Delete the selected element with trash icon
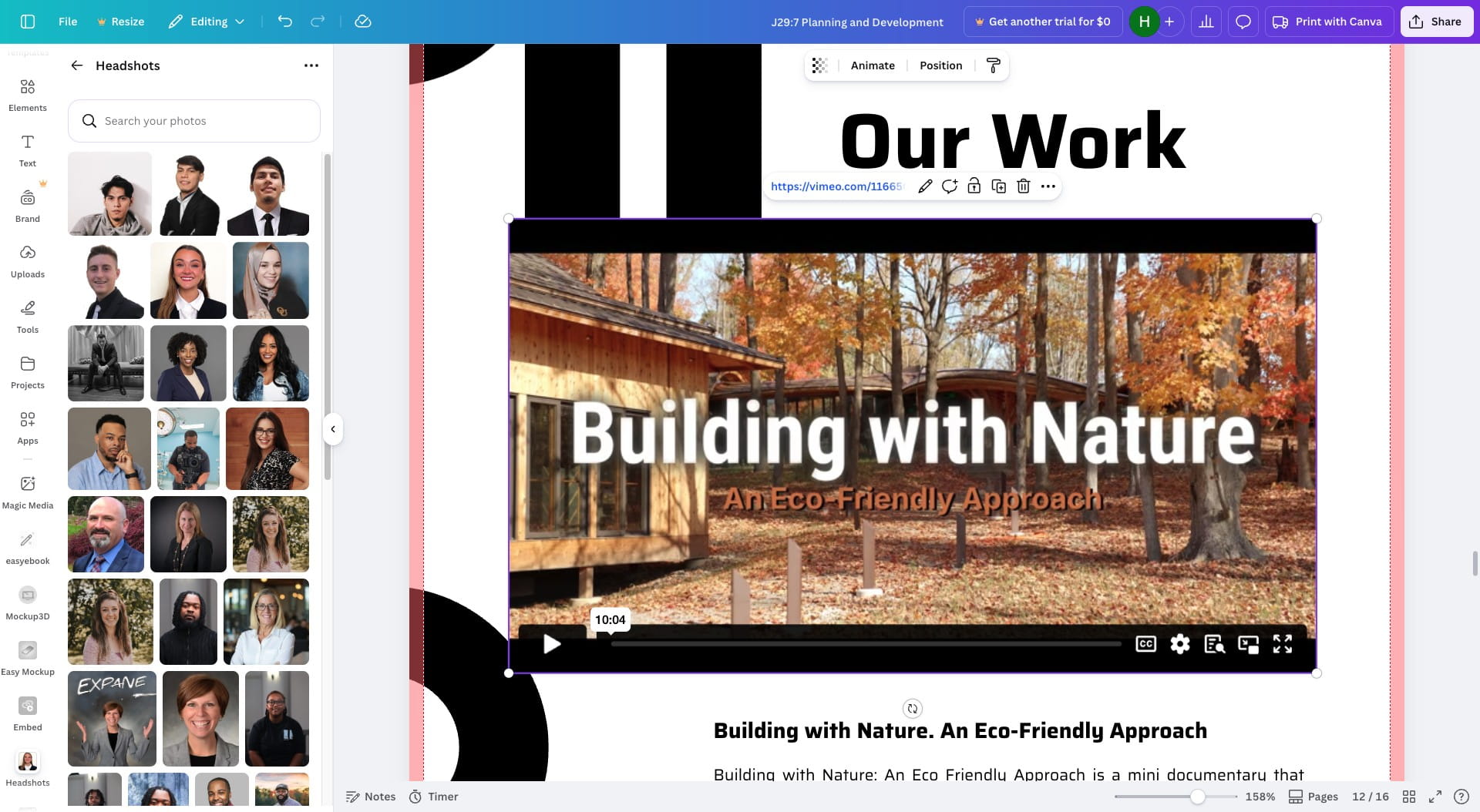 pyautogui.click(x=1024, y=186)
